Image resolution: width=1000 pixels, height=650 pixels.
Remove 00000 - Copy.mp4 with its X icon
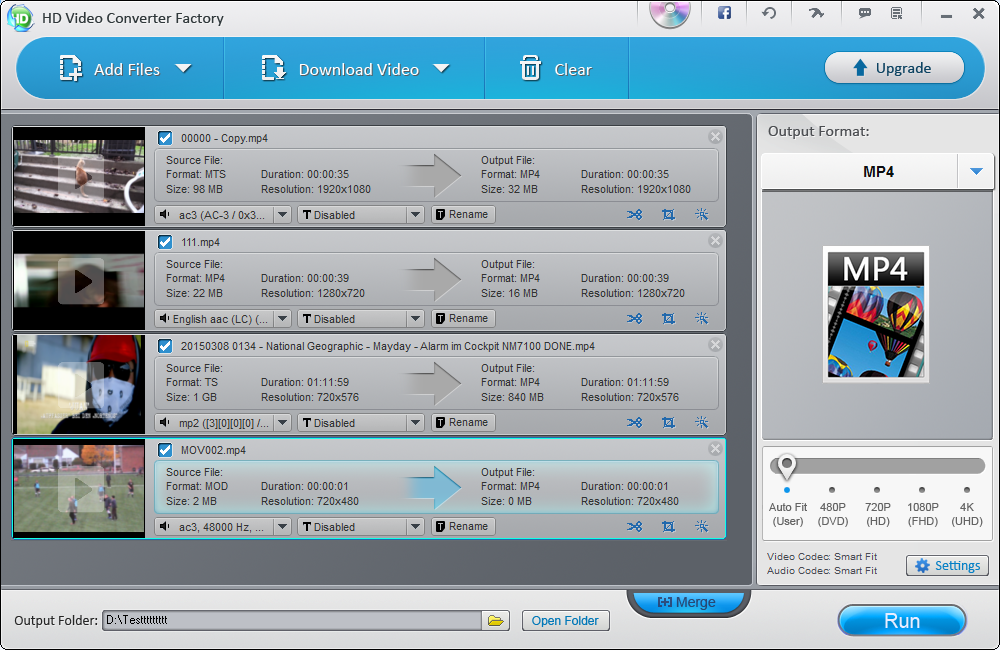pos(715,137)
